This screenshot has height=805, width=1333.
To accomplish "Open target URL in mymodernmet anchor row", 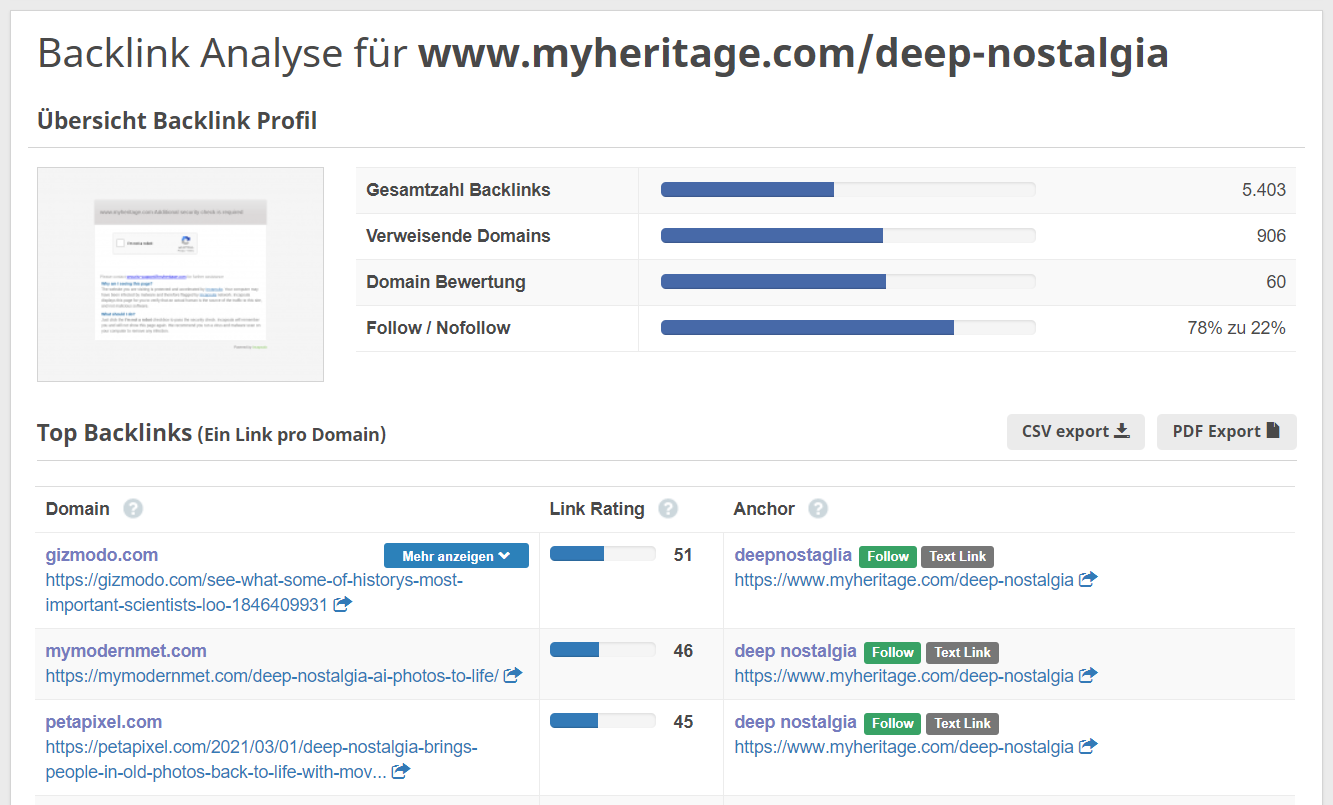I will coord(904,676).
